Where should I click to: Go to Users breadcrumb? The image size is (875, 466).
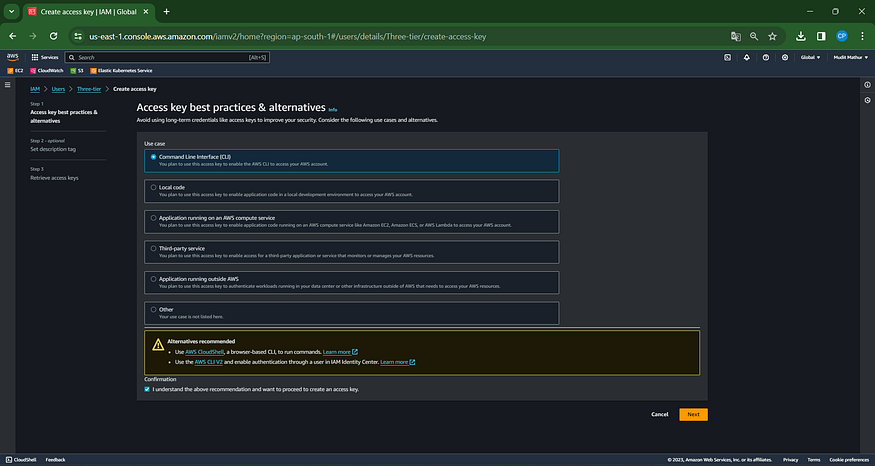[58, 89]
